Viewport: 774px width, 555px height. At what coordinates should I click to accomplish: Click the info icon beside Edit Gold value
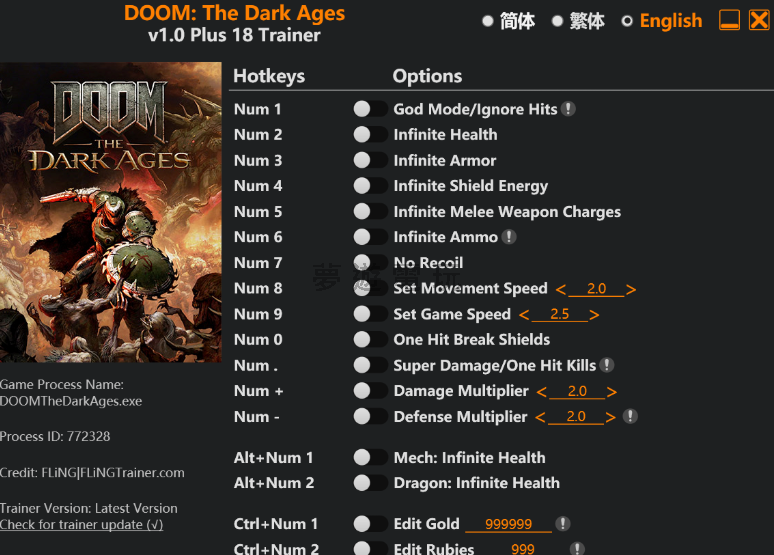(x=563, y=523)
